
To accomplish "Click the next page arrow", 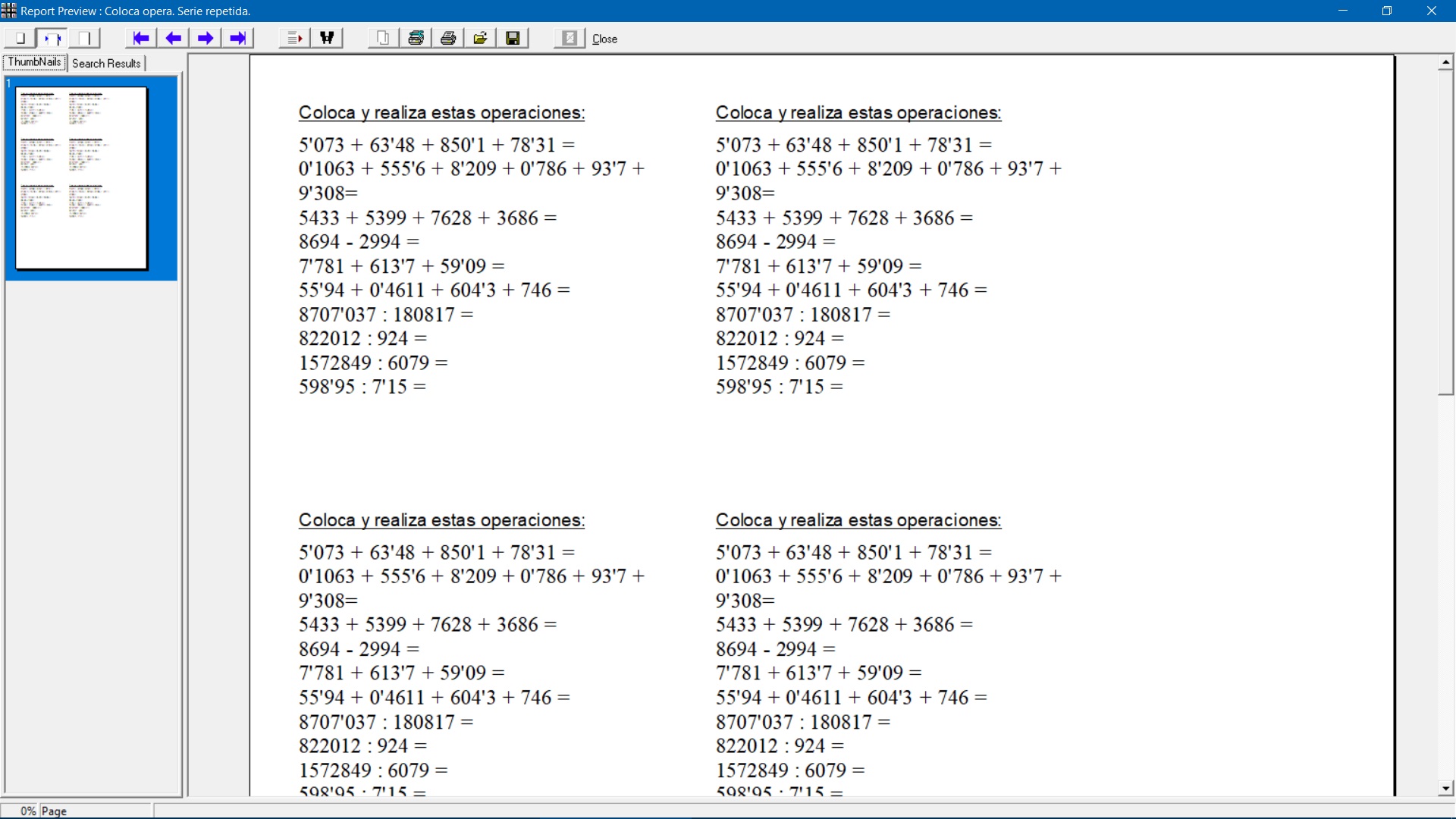I will [206, 38].
